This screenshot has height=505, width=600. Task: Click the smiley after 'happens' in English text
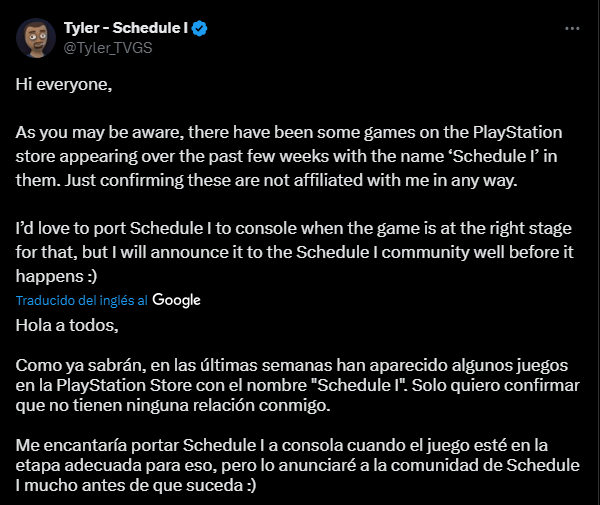point(92,277)
